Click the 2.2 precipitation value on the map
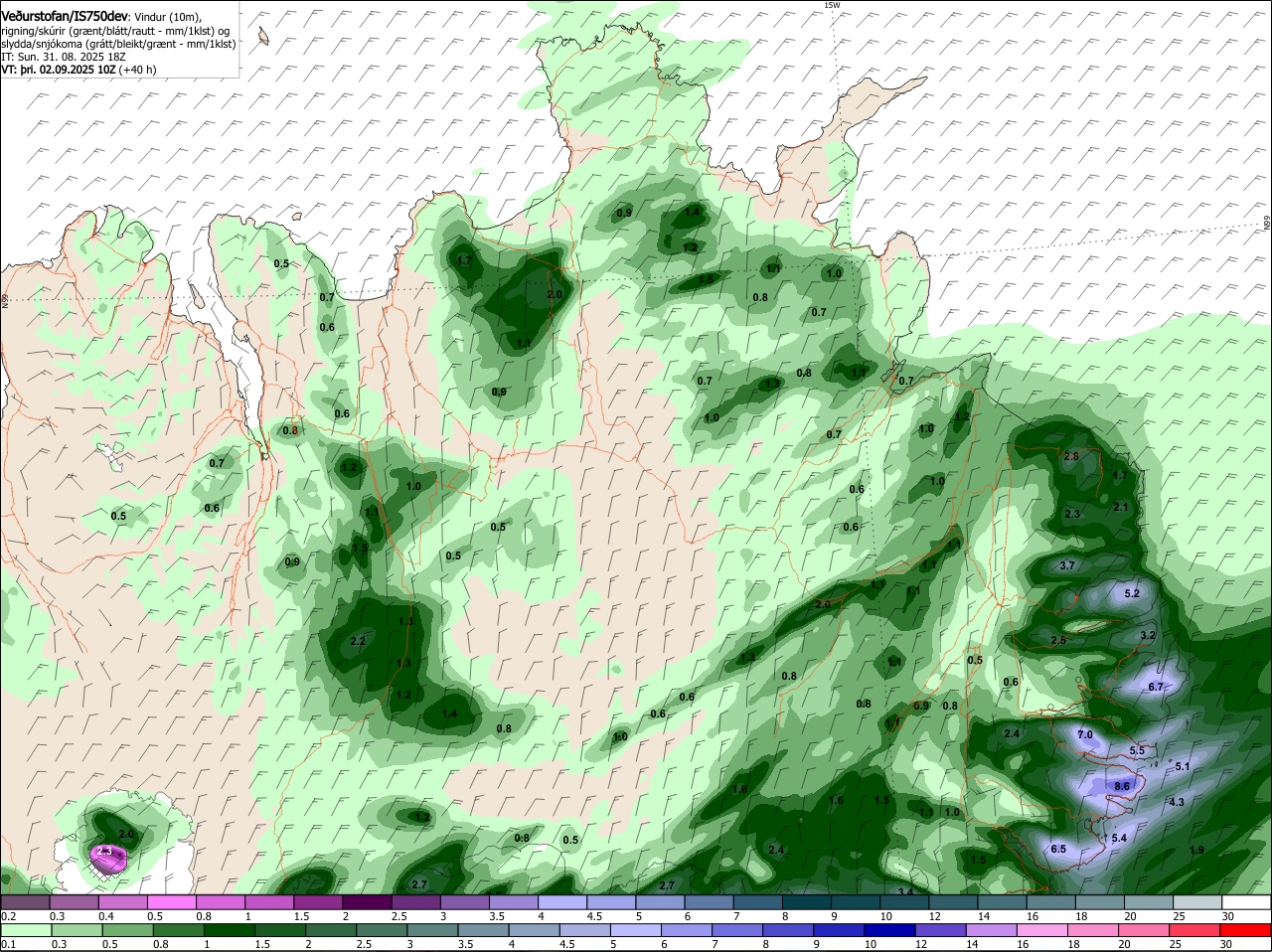This screenshot has width=1272, height=952. click(359, 641)
